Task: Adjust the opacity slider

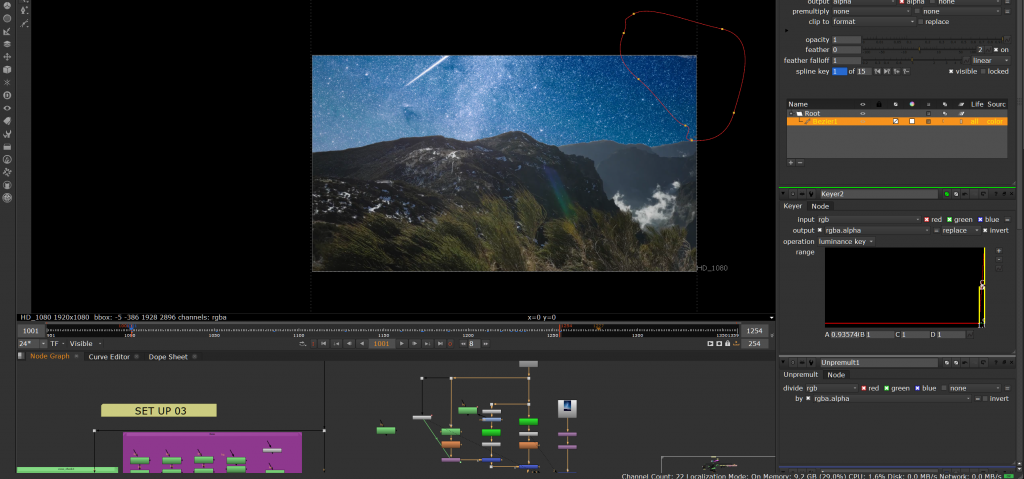Action: point(933,39)
